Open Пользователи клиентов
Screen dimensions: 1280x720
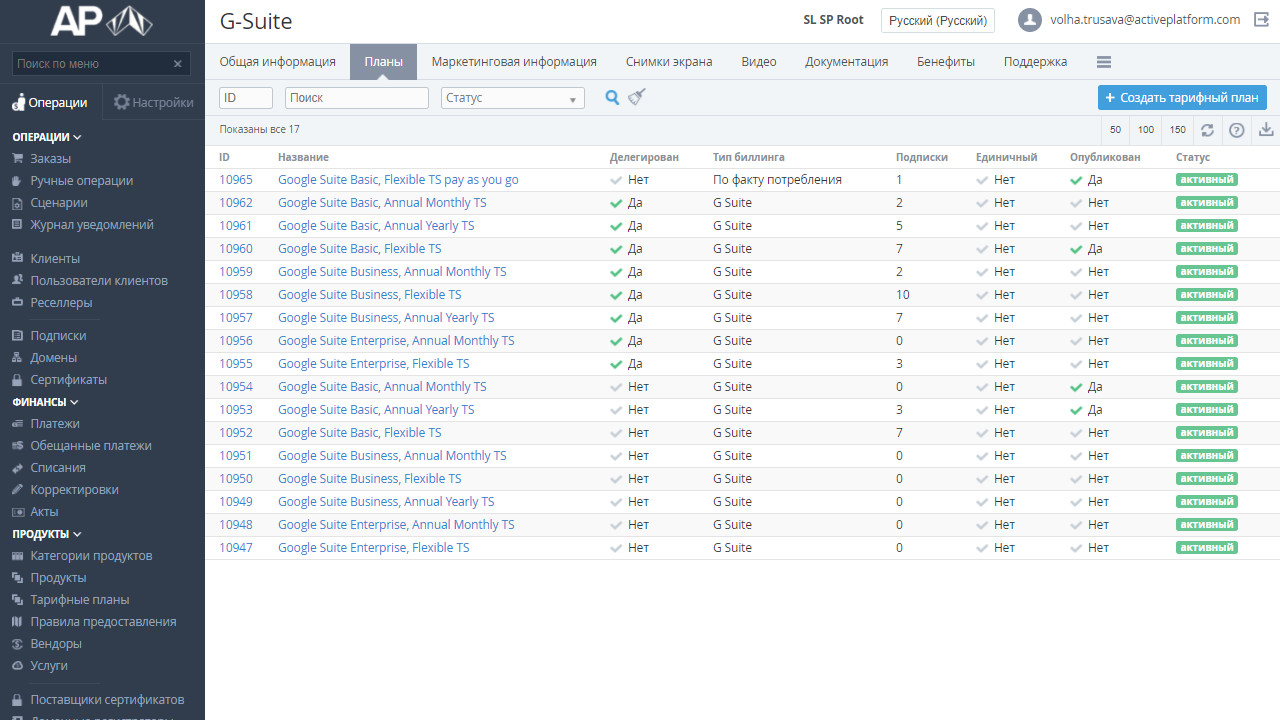tap(99, 281)
